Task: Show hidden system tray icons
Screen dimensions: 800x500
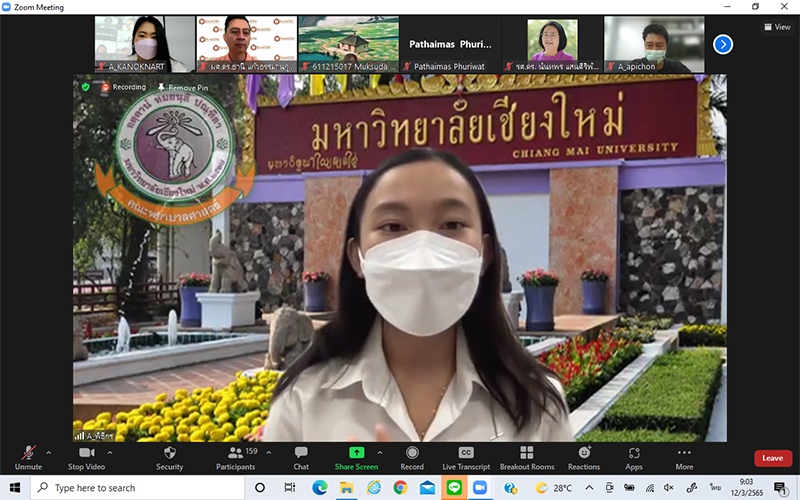Action: pyautogui.click(x=589, y=488)
